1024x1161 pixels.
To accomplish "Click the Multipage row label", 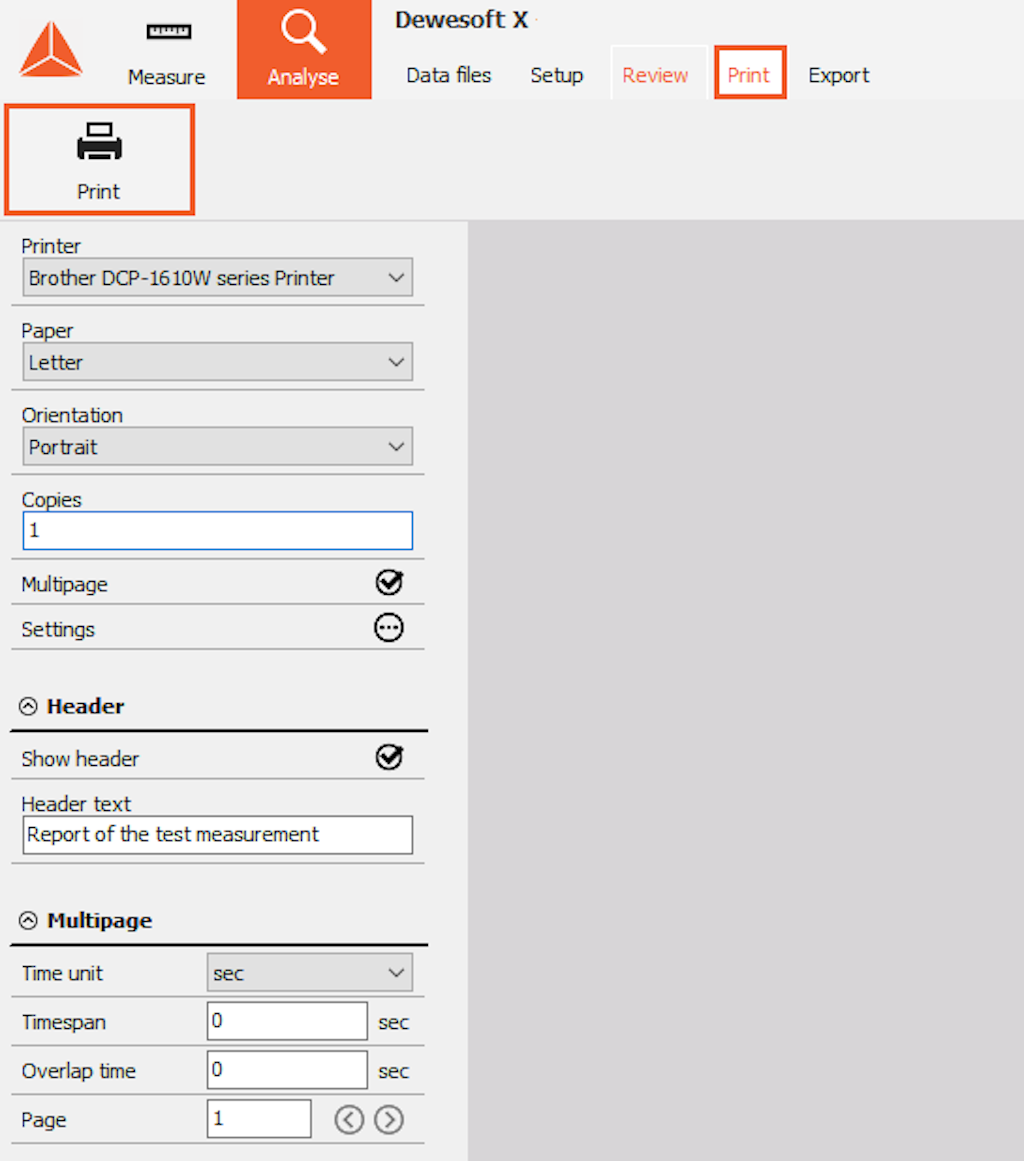I will pos(64,584).
